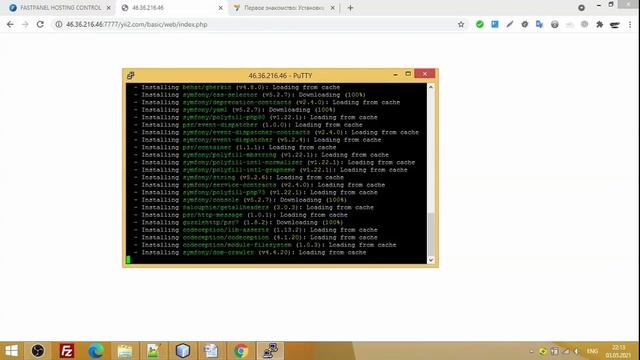Switch to Chrome via taskbar icon

click(x=241, y=351)
